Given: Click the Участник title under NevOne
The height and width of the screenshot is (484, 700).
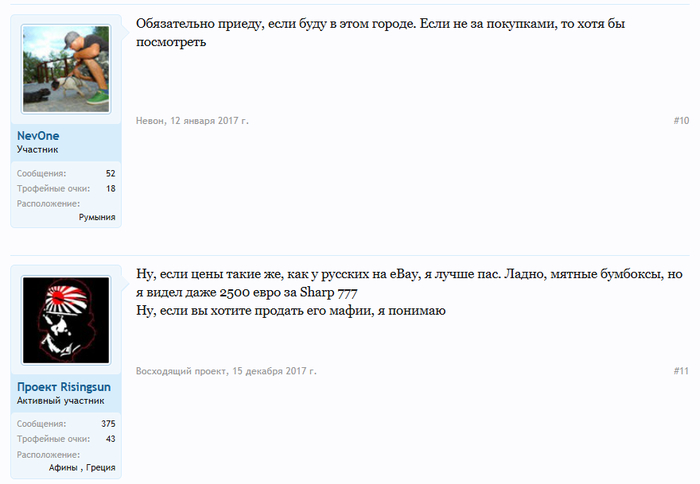Looking at the screenshot, I should click(x=38, y=150).
